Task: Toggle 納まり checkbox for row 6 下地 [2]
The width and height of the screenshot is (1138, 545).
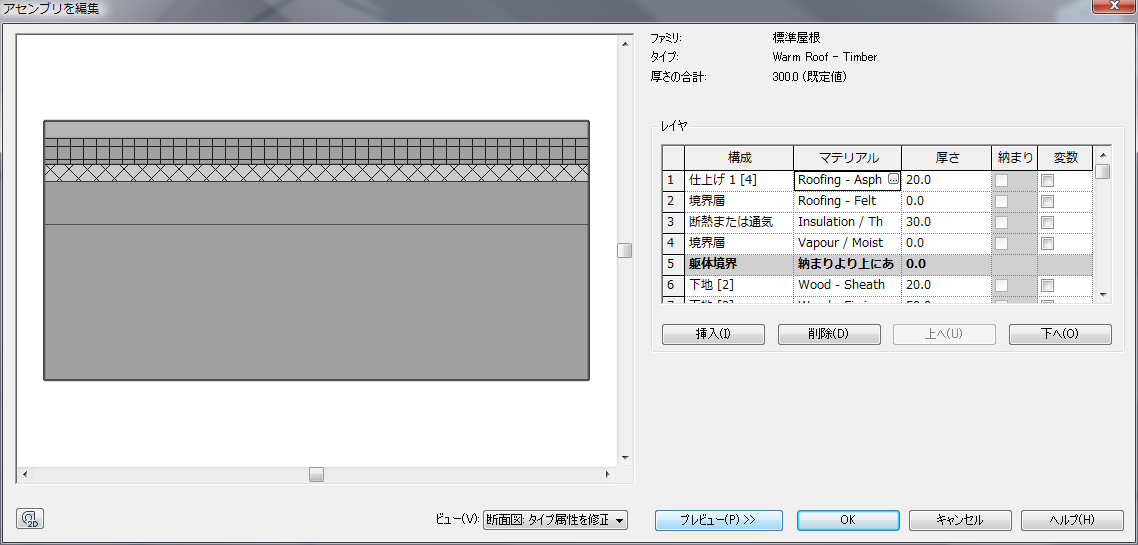Action: tap(1002, 285)
